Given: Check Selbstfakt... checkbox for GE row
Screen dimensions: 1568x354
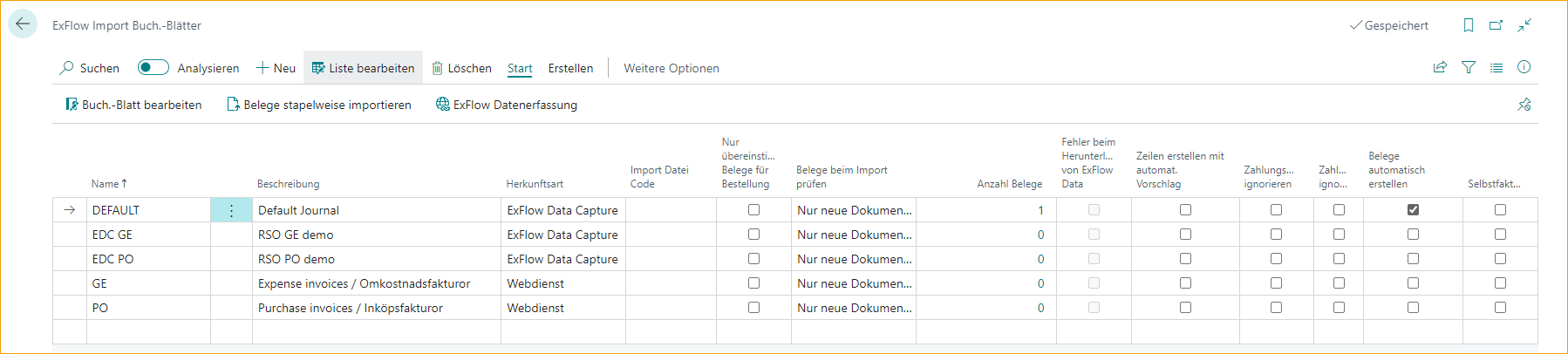Looking at the screenshot, I should 1500,283.
